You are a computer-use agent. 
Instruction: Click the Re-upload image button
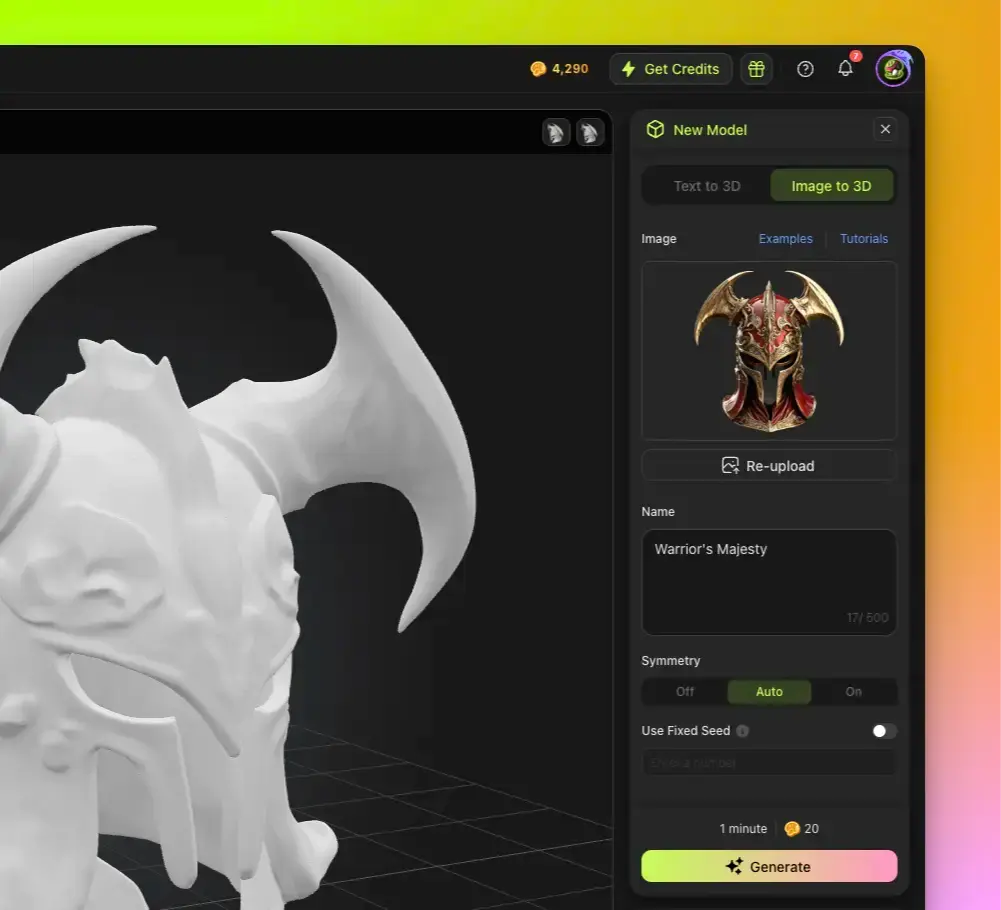(768, 466)
